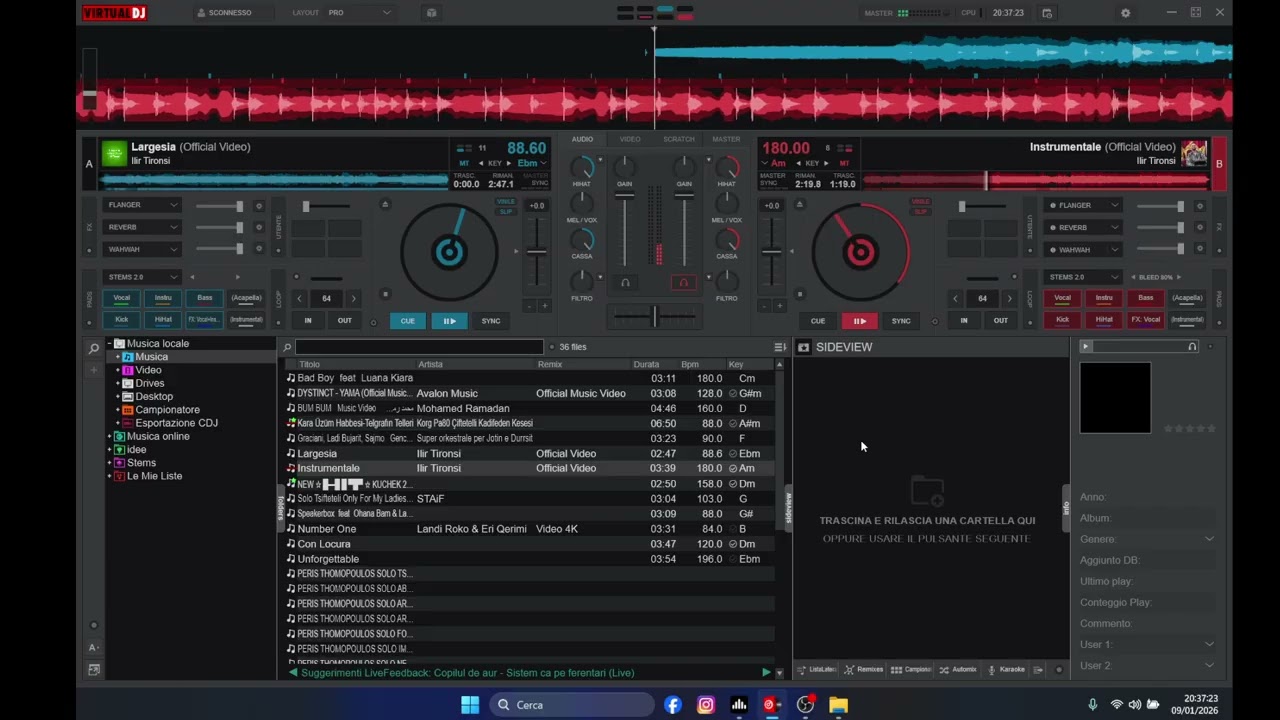Toggle the HiHat stem pad on deck B
This screenshot has width=1280, height=720.
pos(1104,320)
